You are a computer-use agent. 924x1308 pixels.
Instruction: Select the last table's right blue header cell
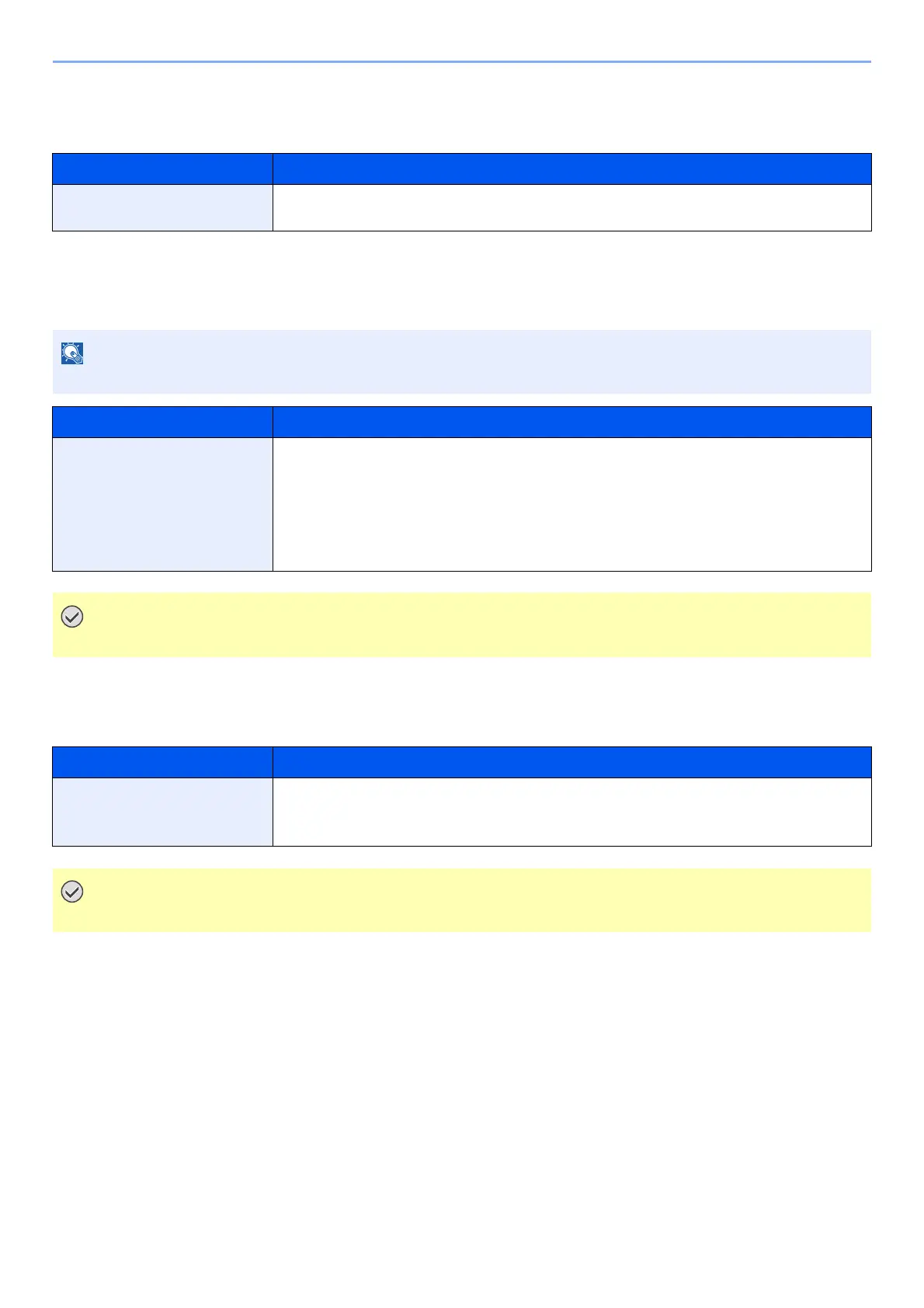(x=571, y=762)
